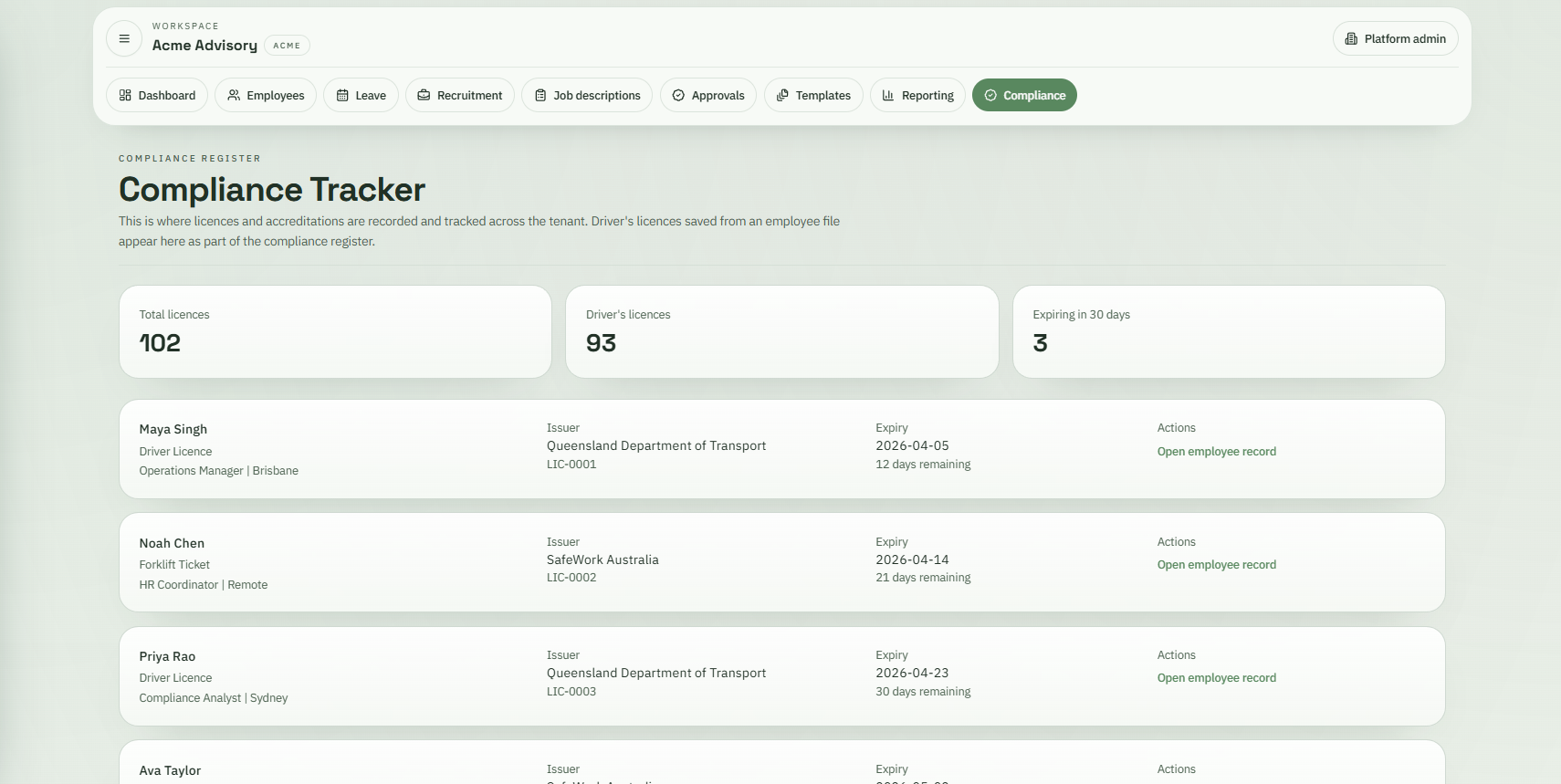Click the Reporting bar chart icon
This screenshot has height=784, width=1561.
(x=888, y=95)
